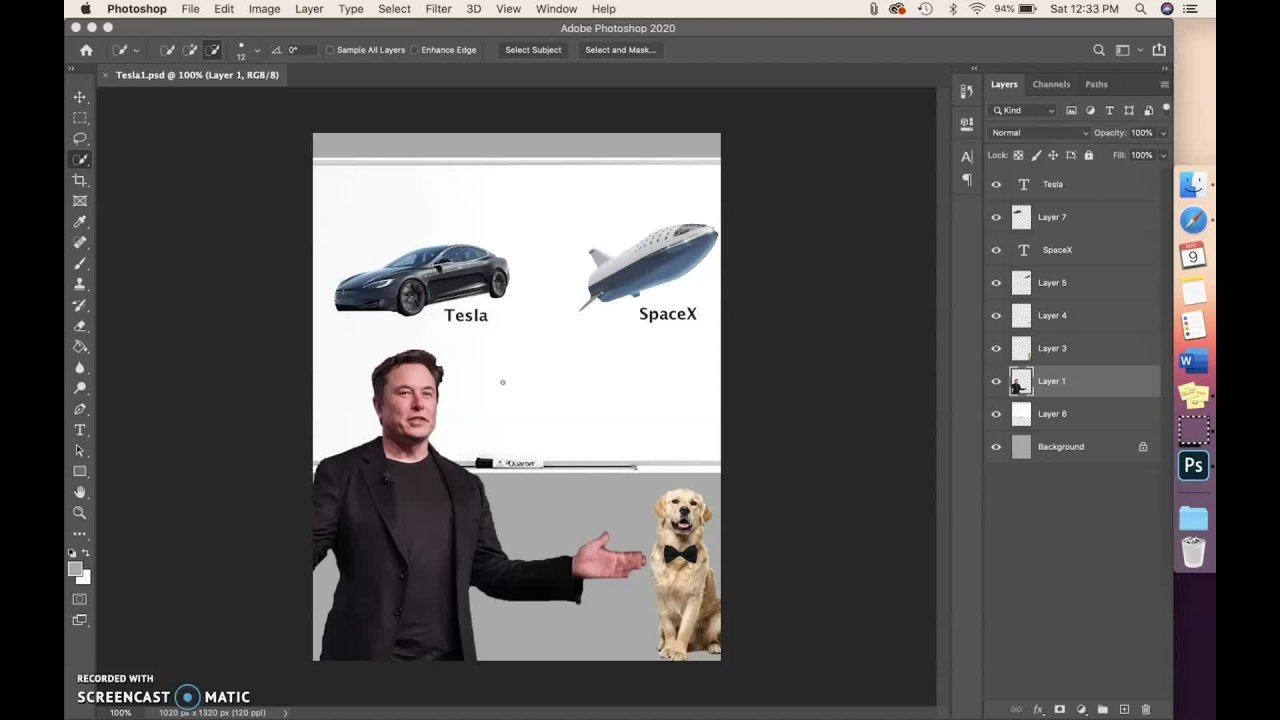
Task: Create a new layer with plus icon
Action: coord(1124,709)
